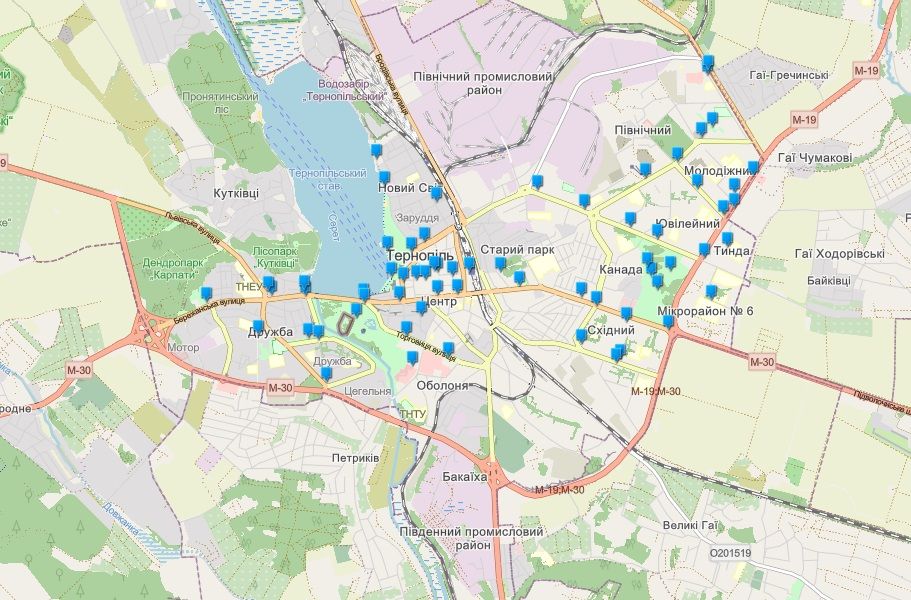Click the northernmost marker near Гаї-Гречинські
This screenshot has width=911, height=600.
(x=709, y=64)
